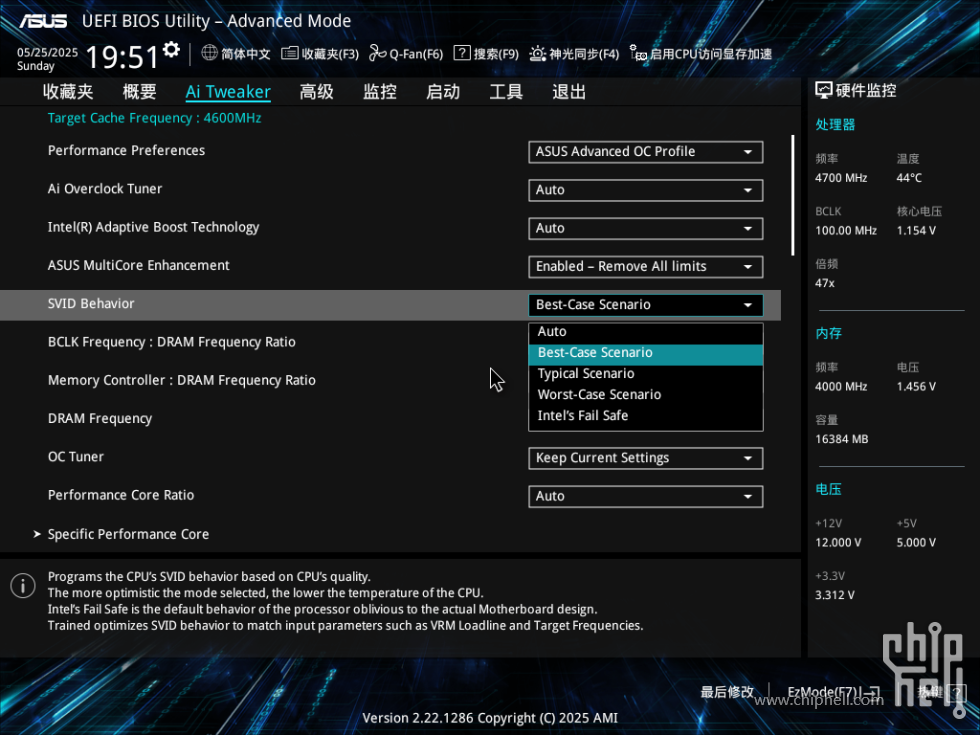
Task: Open the 启动 boot tab
Action: click(x=443, y=92)
